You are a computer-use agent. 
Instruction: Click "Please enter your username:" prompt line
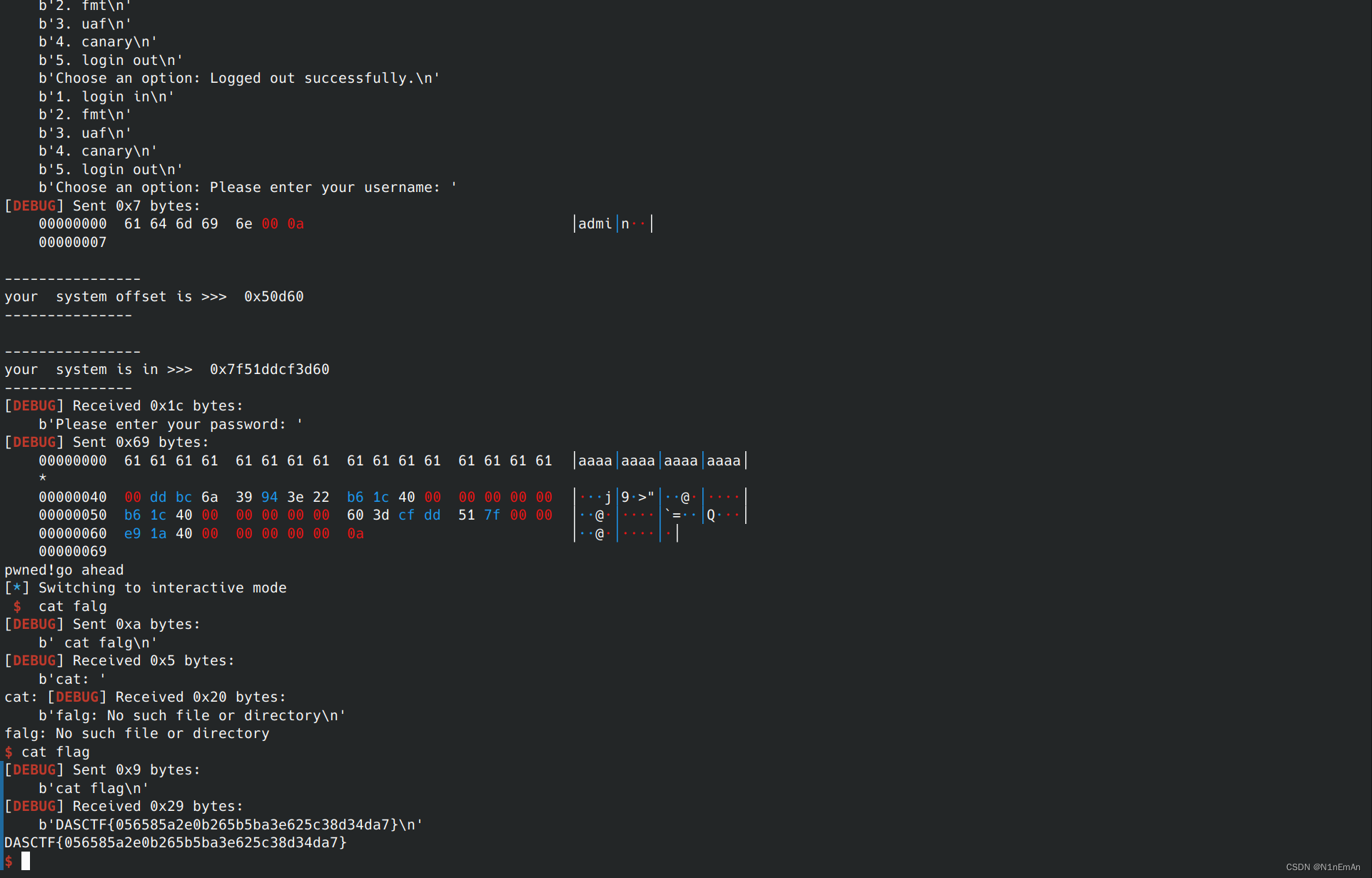(x=248, y=187)
